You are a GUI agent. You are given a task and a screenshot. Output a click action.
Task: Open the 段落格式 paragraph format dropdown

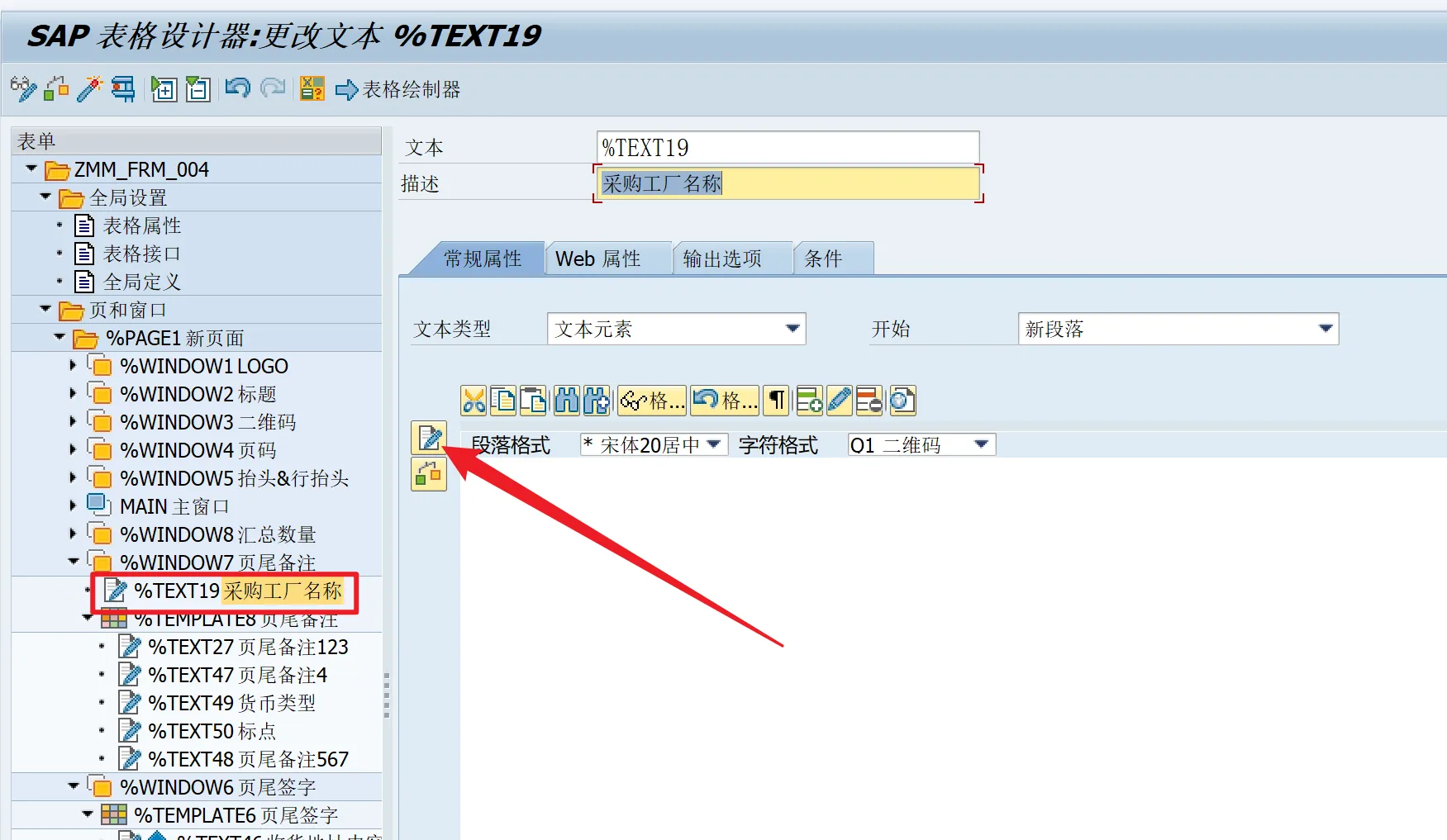[x=714, y=445]
